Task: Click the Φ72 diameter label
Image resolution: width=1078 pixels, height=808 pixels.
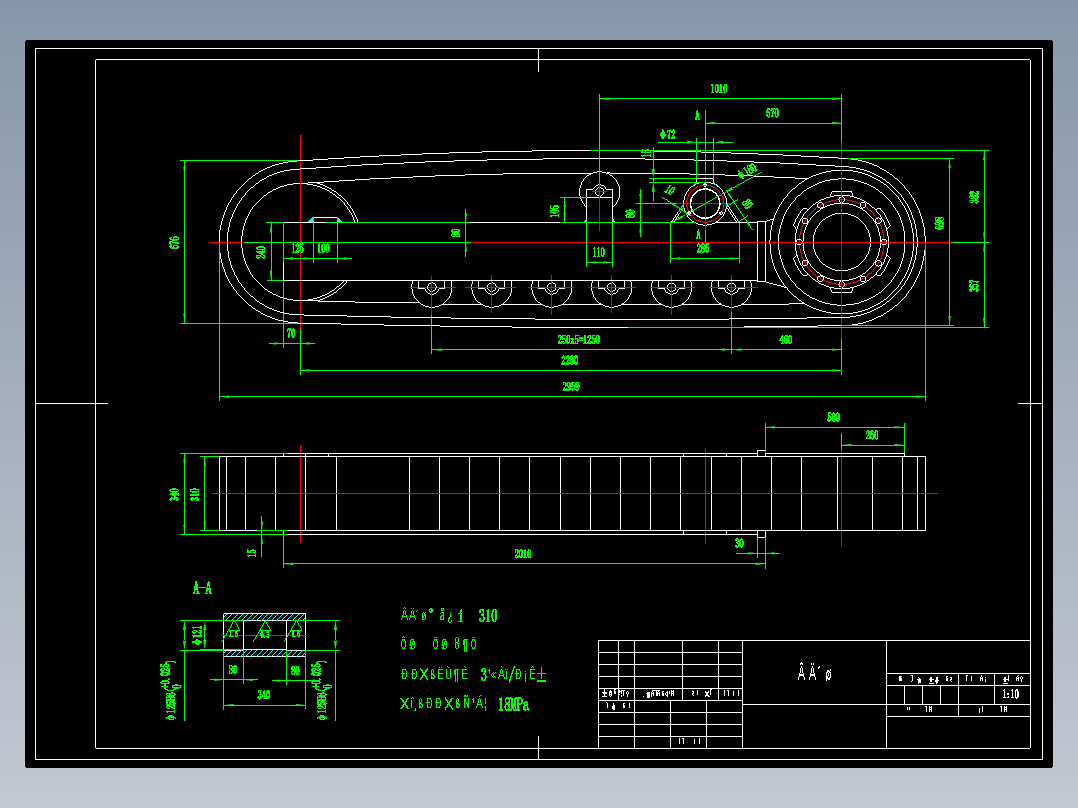Action: [668, 135]
